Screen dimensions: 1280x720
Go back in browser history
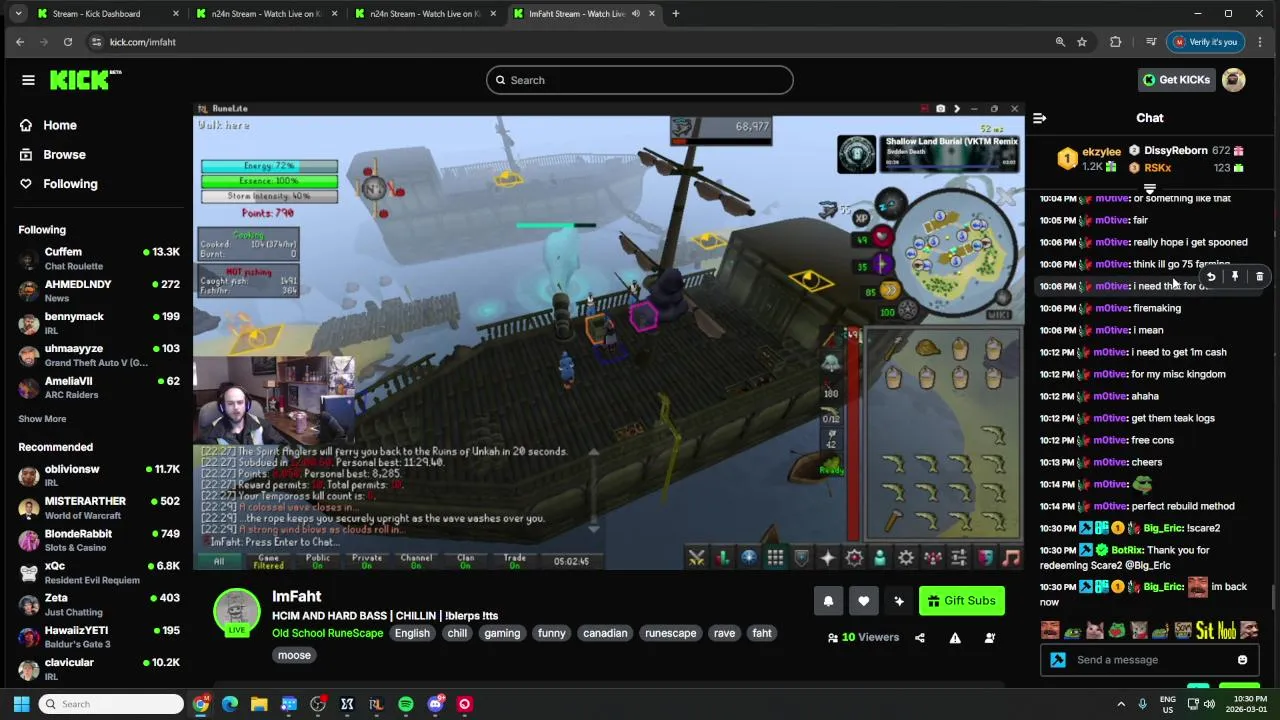pyautogui.click(x=20, y=42)
